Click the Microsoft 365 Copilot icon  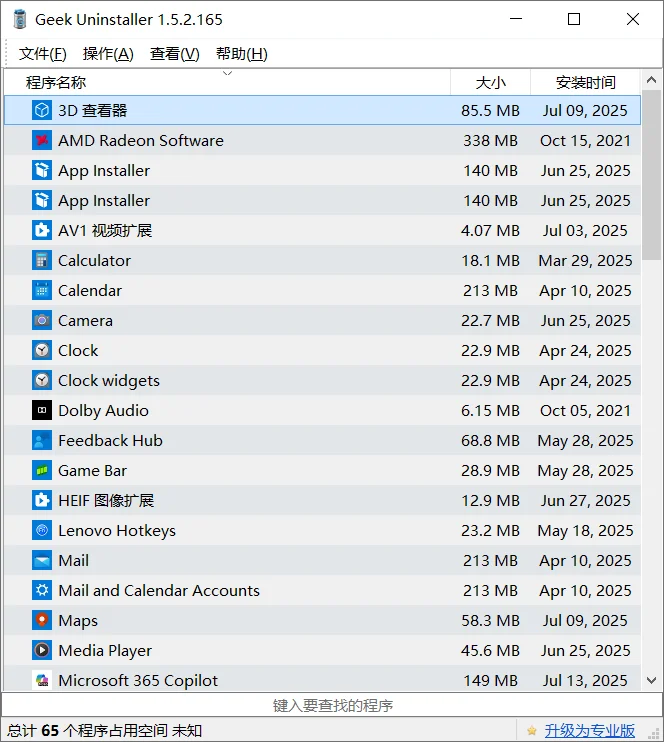coord(42,680)
